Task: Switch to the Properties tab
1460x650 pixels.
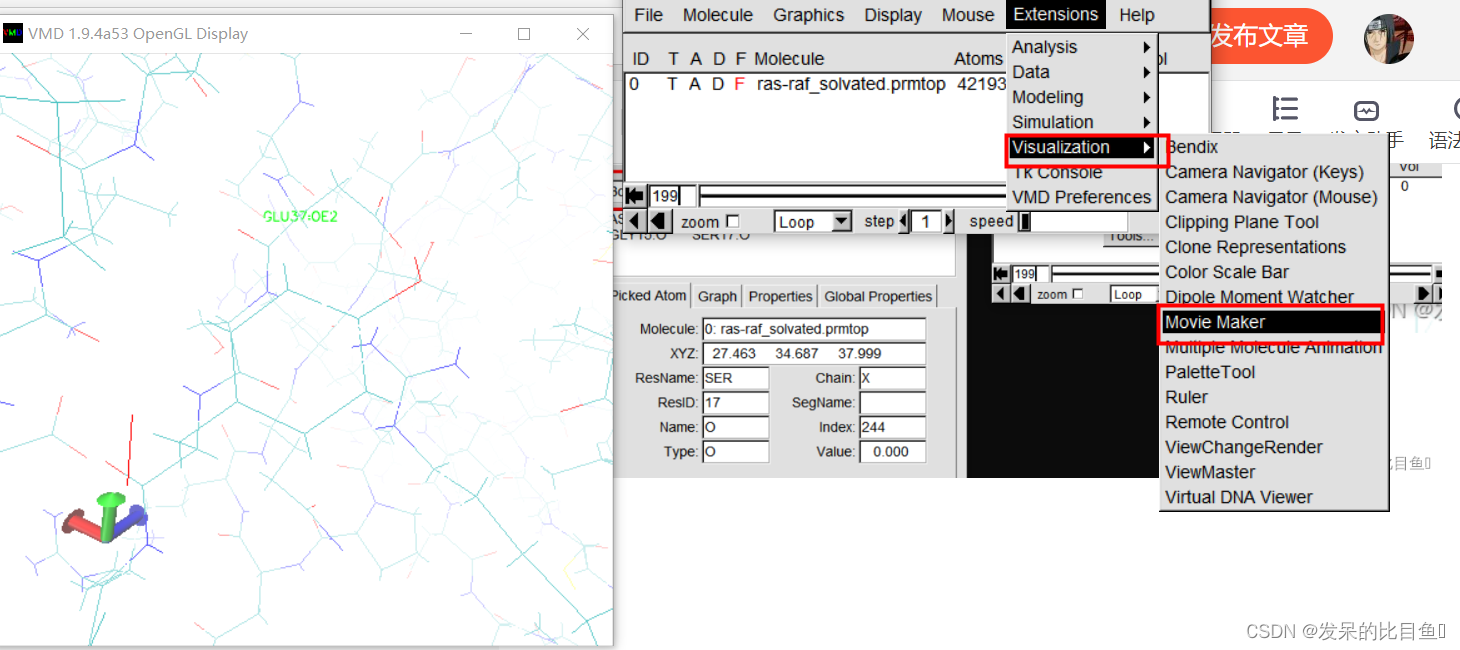Action: pos(780,296)
